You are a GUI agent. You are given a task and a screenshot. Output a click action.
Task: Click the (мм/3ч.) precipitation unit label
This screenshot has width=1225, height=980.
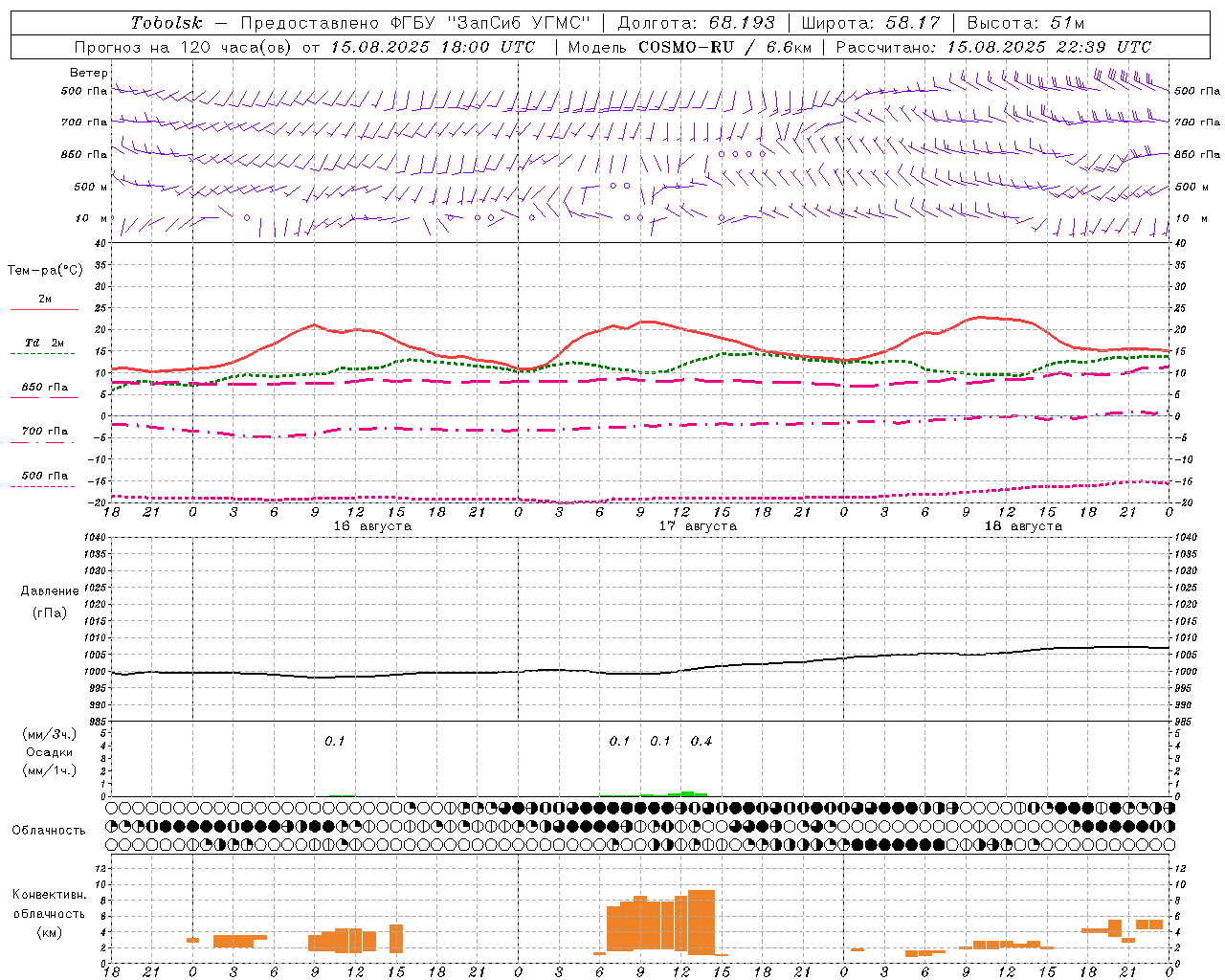pos(50,734)
